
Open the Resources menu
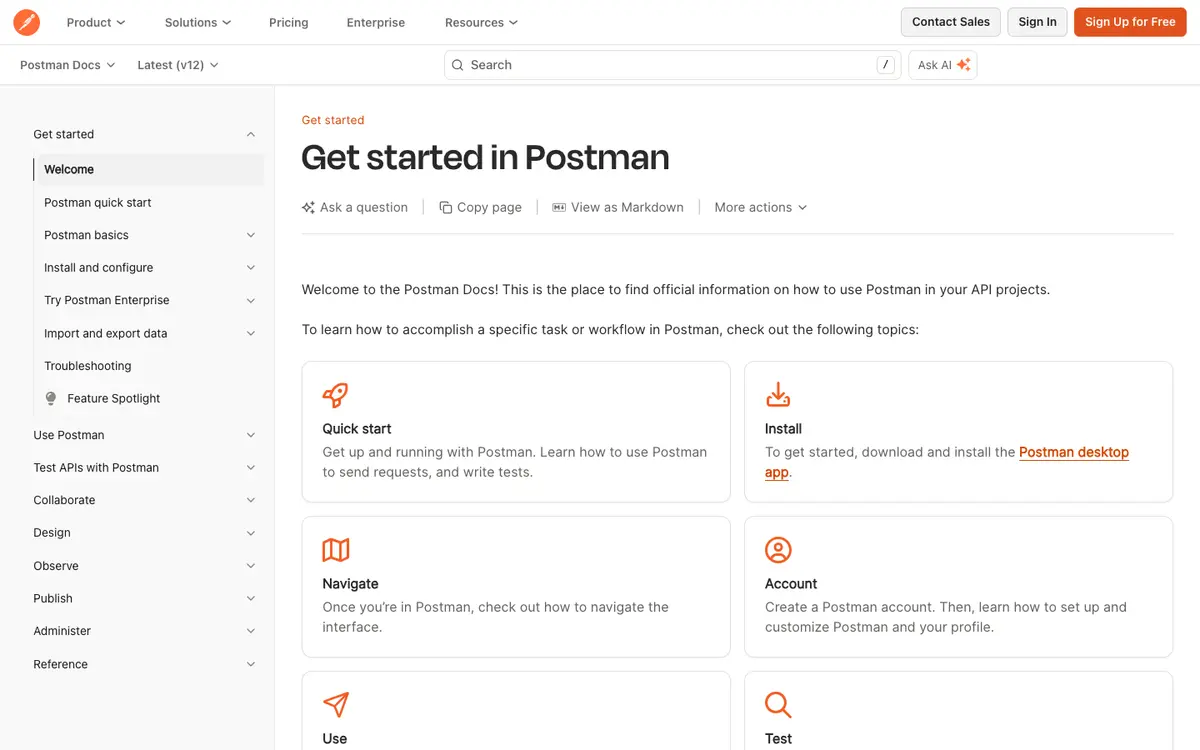[482, 22]
